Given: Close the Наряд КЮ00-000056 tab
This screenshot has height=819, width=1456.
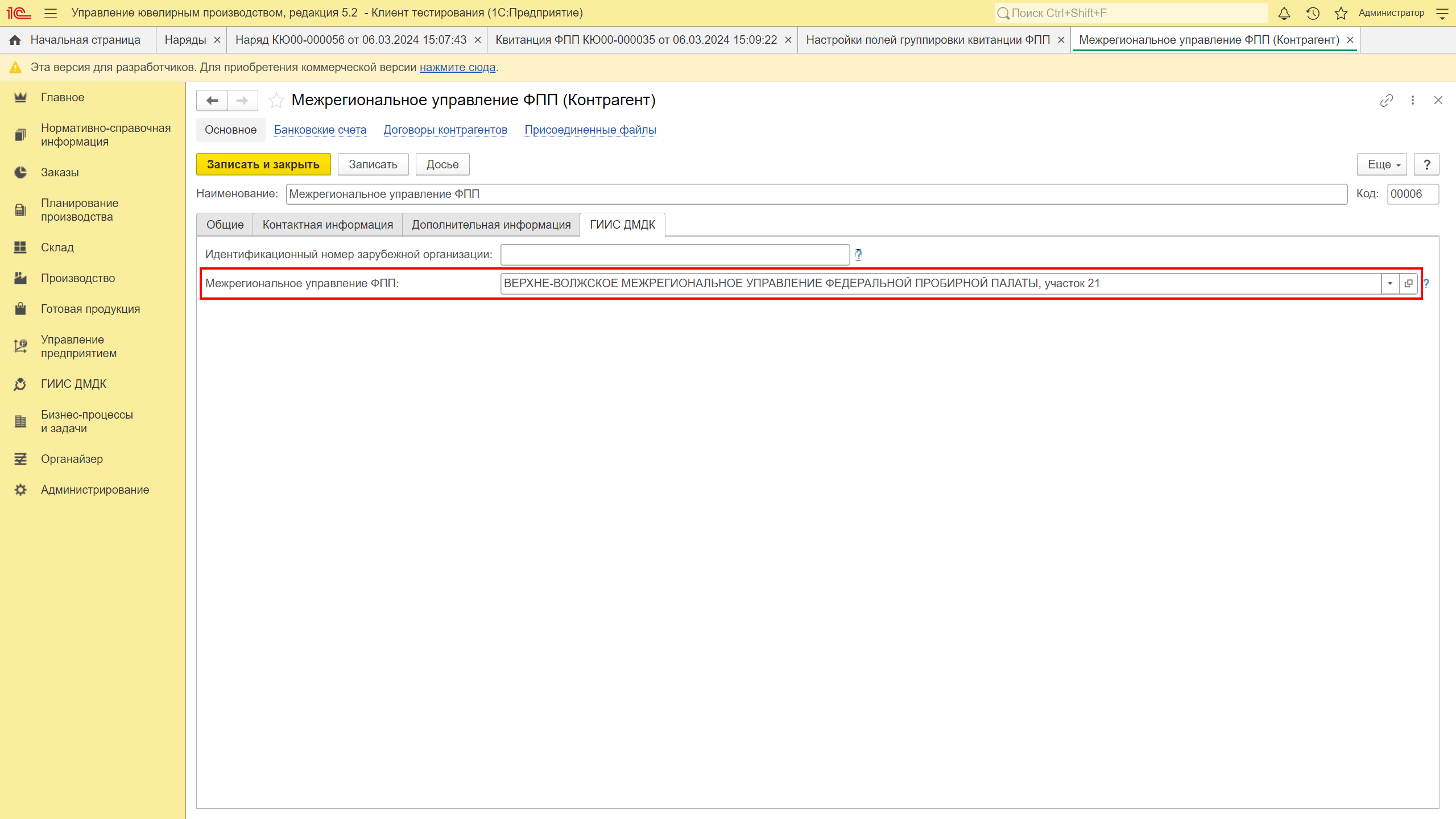Looking at the screenshot, I should (478, 40).
